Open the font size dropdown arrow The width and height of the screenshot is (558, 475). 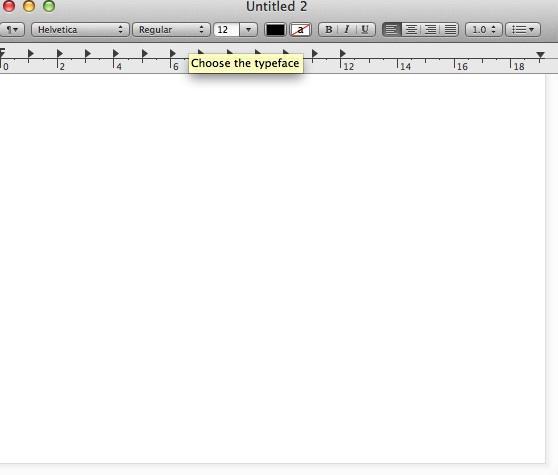[248, 30]
